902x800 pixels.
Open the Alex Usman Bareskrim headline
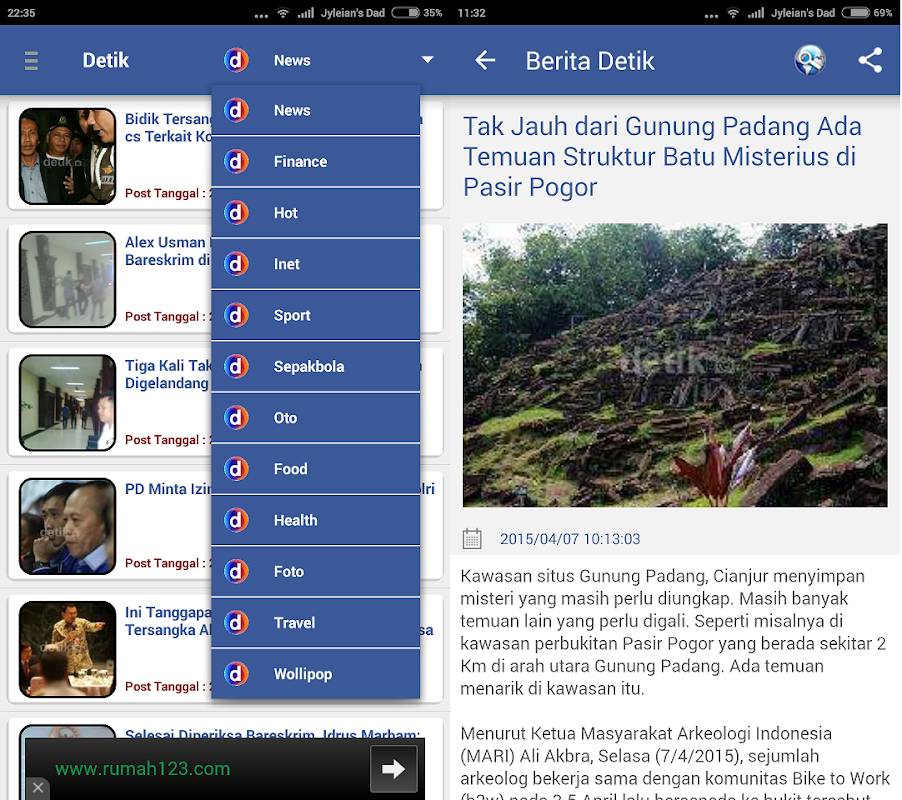[168, 251]
